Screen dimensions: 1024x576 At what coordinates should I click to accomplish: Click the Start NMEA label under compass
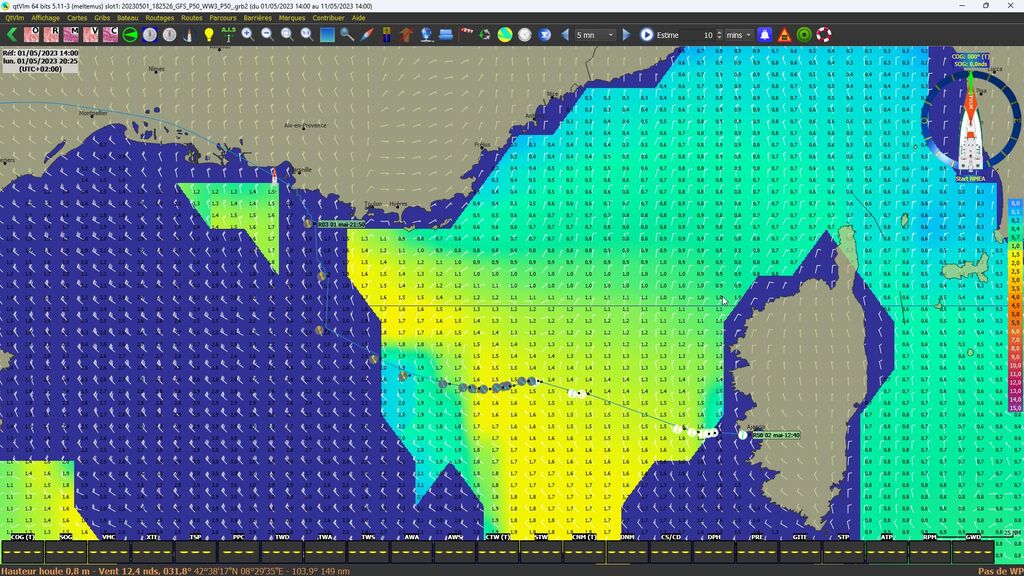tap(970, 178)
